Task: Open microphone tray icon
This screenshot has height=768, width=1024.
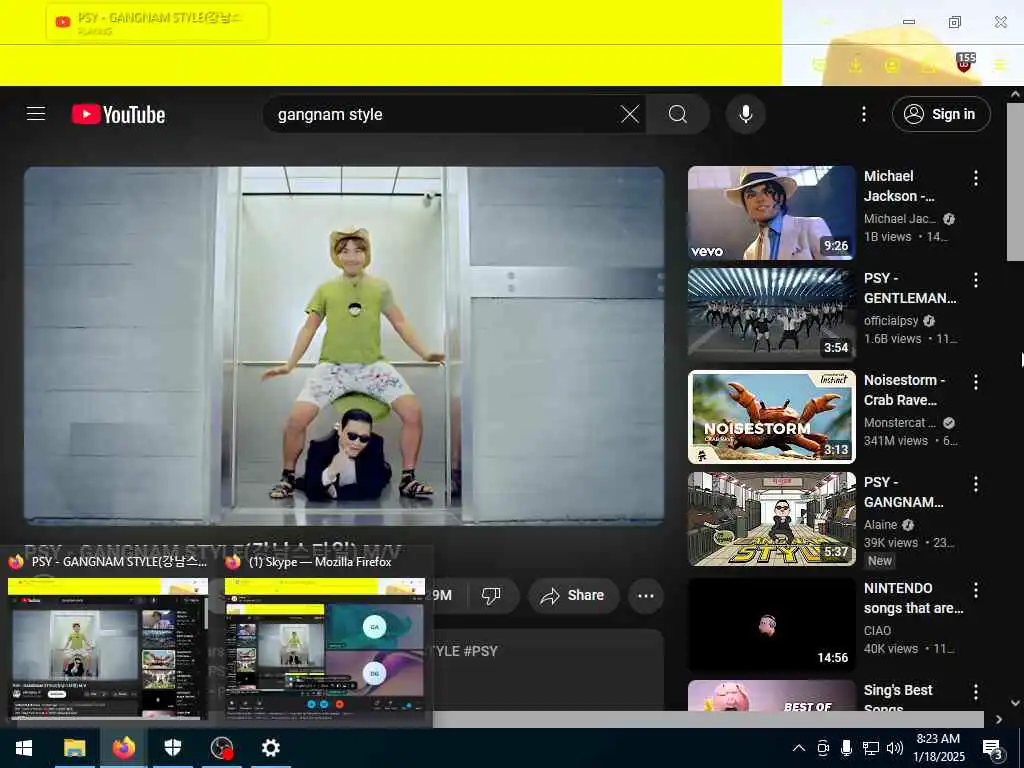Action: point(846,748)
